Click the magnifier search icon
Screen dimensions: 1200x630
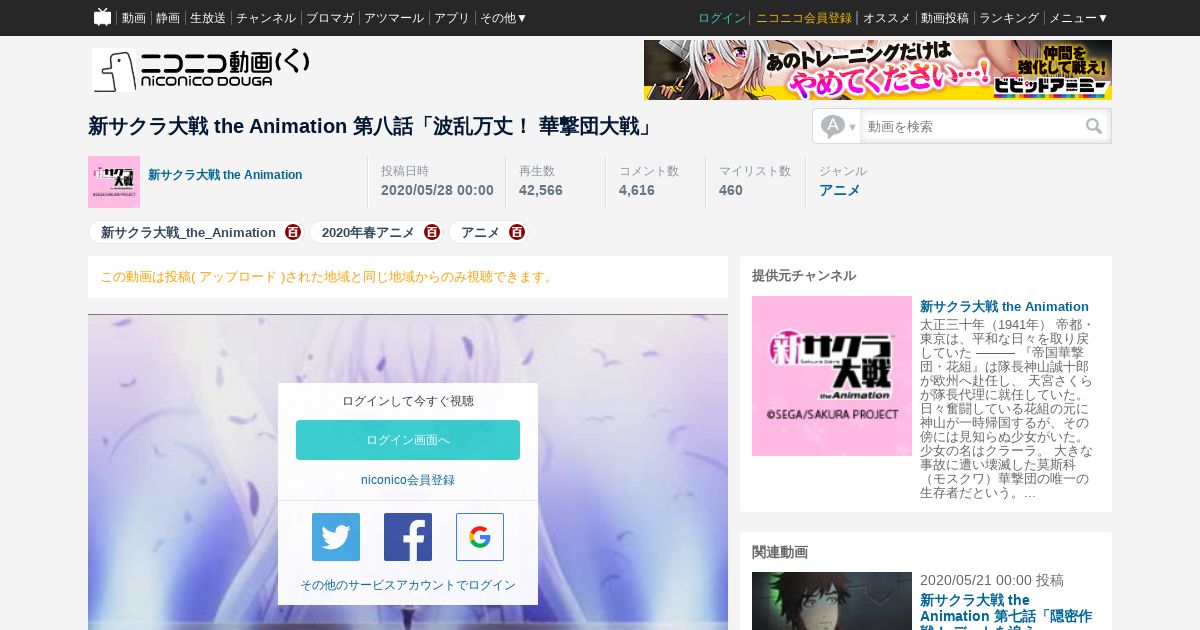[x=1094, y=127]
